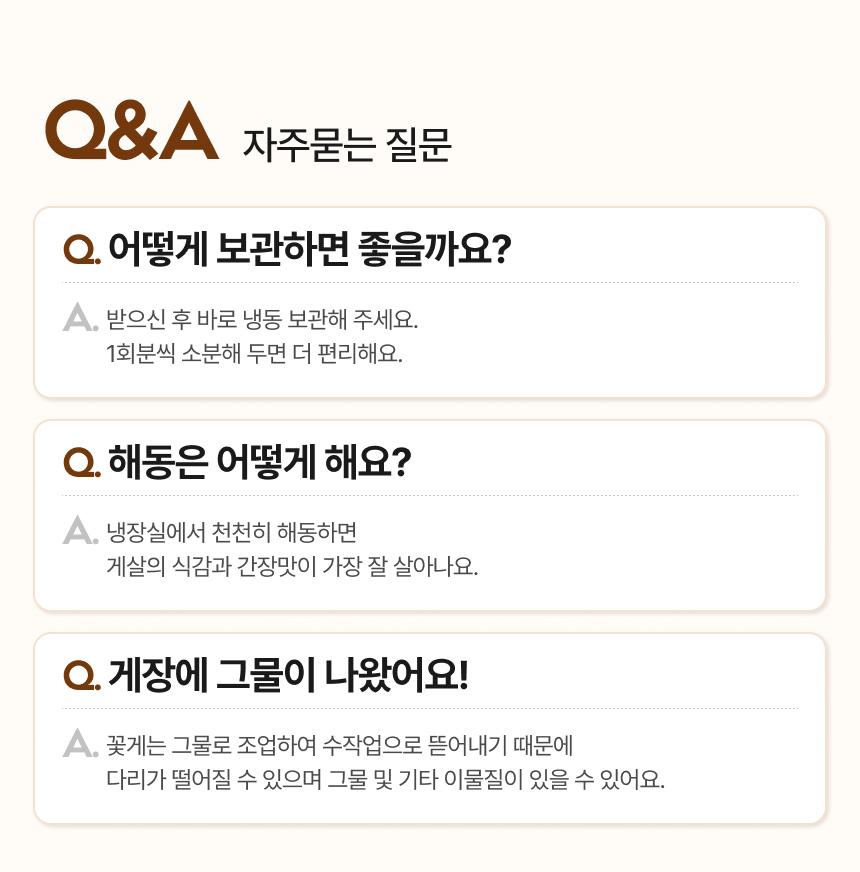Click the gray A icon beside '냉장실에서 천천히'
This screenshot has height=872, width=860.
click(79, 530)
